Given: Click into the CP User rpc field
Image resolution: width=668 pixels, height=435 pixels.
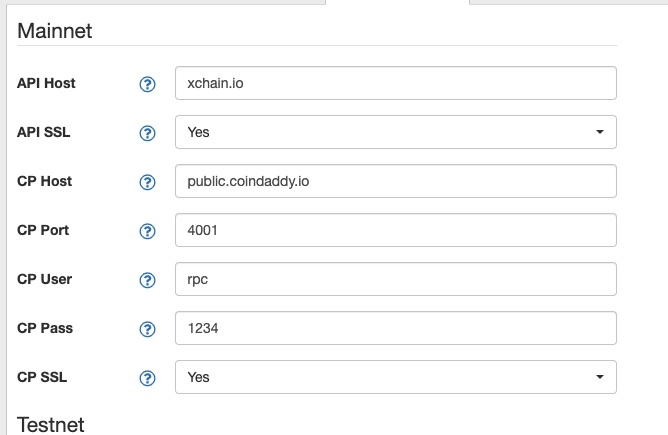Looking at the screenshot, I should point(396,279).
